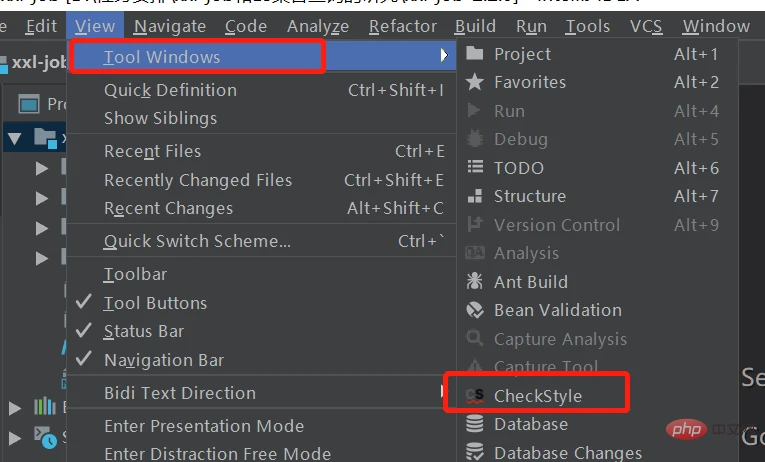Open the Database cylinder icon
This screenshot has width=765, height=462.
coord(474,424)
